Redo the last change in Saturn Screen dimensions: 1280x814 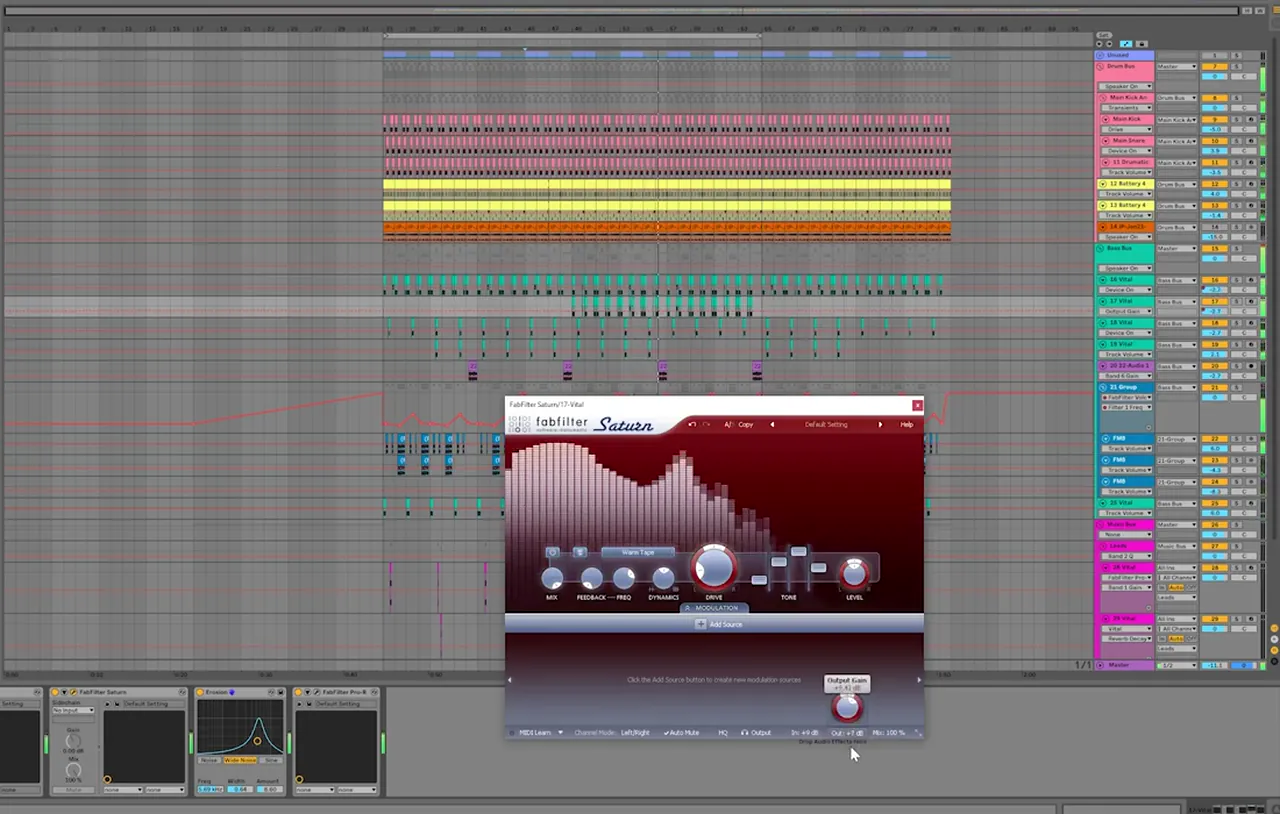point(706,424)
